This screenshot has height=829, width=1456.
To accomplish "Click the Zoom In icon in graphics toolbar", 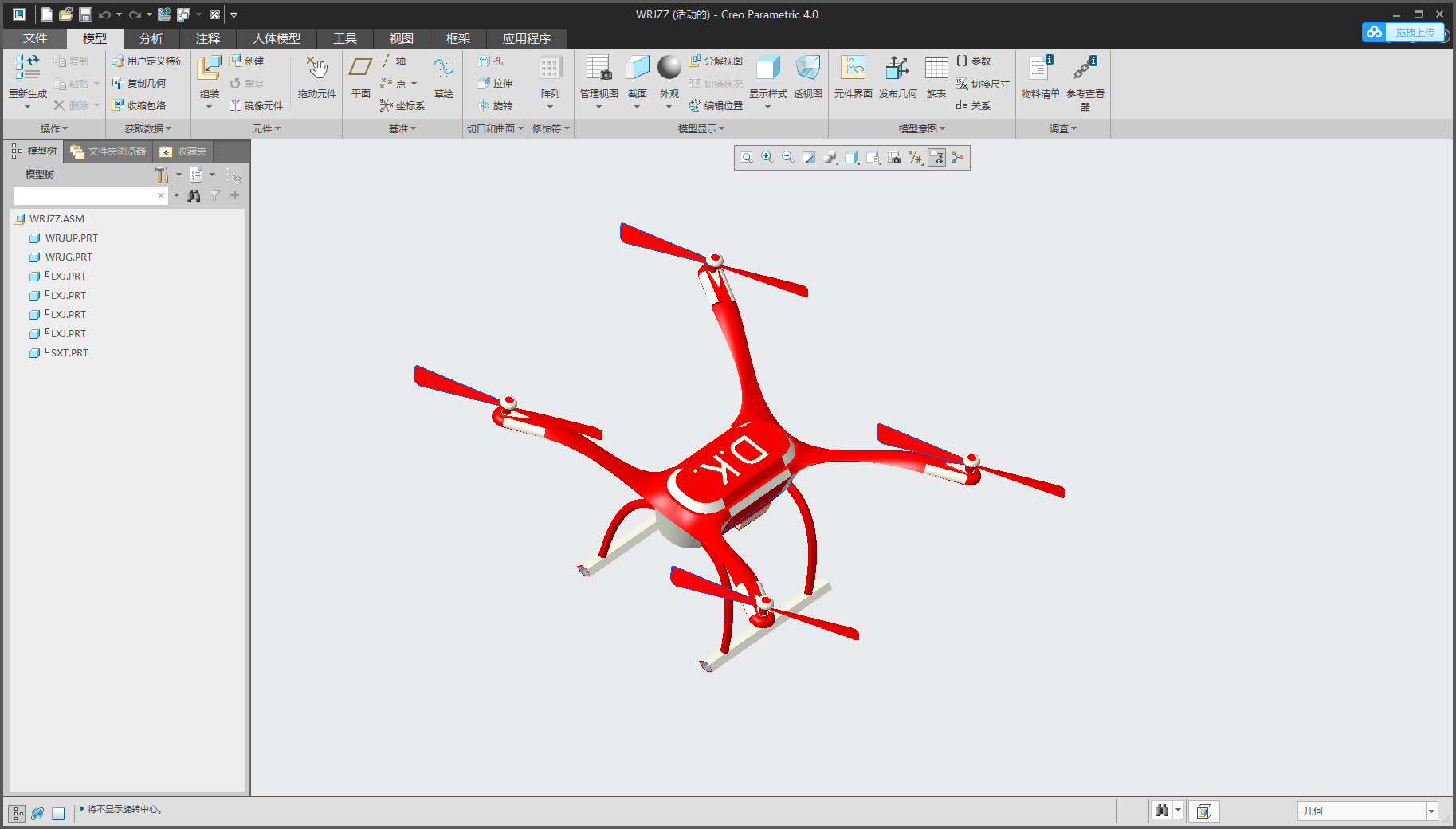I will [767, 158].
